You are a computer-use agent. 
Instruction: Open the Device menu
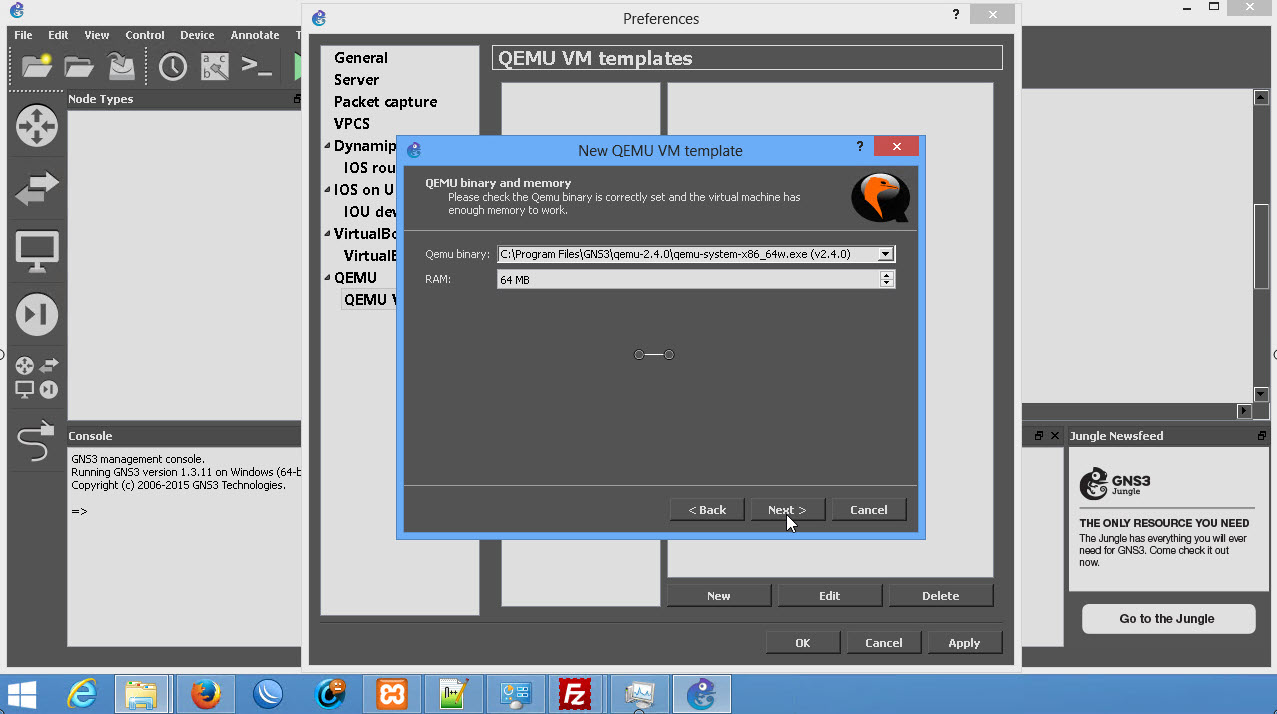click(x=197, y=35)
